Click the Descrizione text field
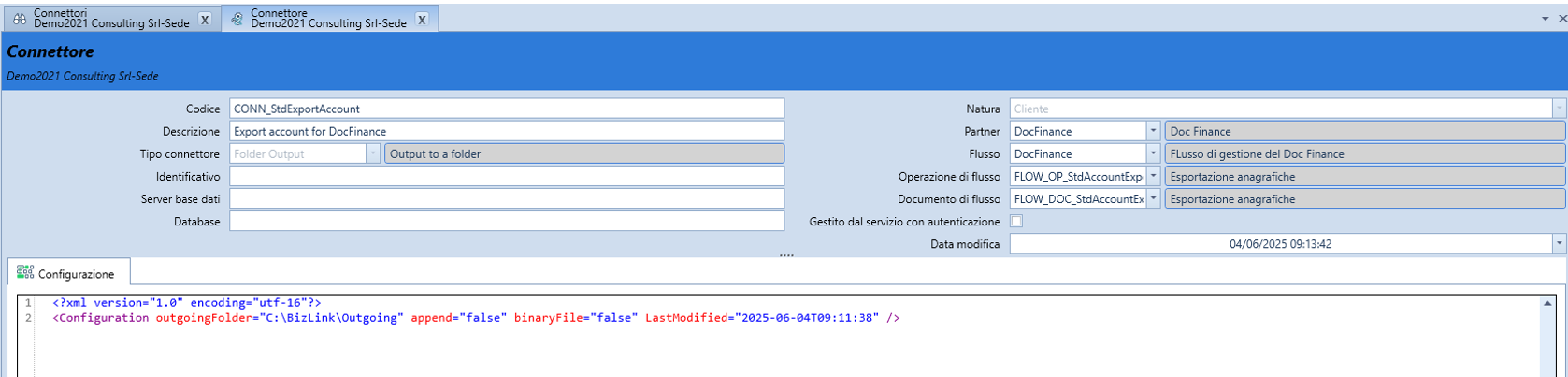 (506, 132)
